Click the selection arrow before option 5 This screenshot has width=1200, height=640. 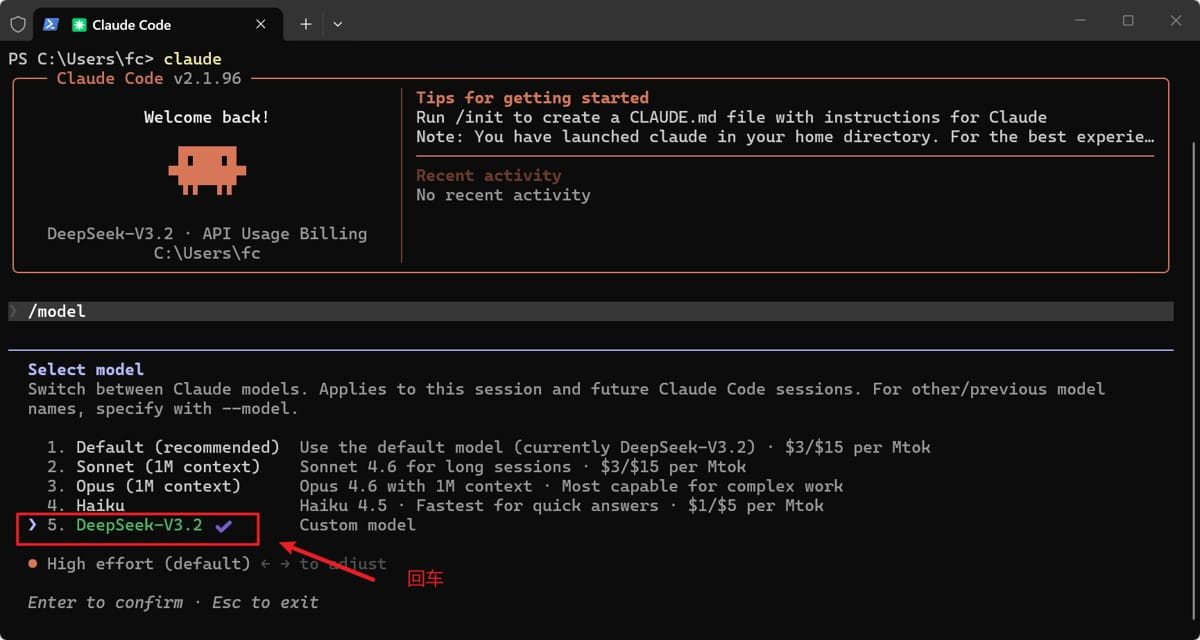point(33,525)
